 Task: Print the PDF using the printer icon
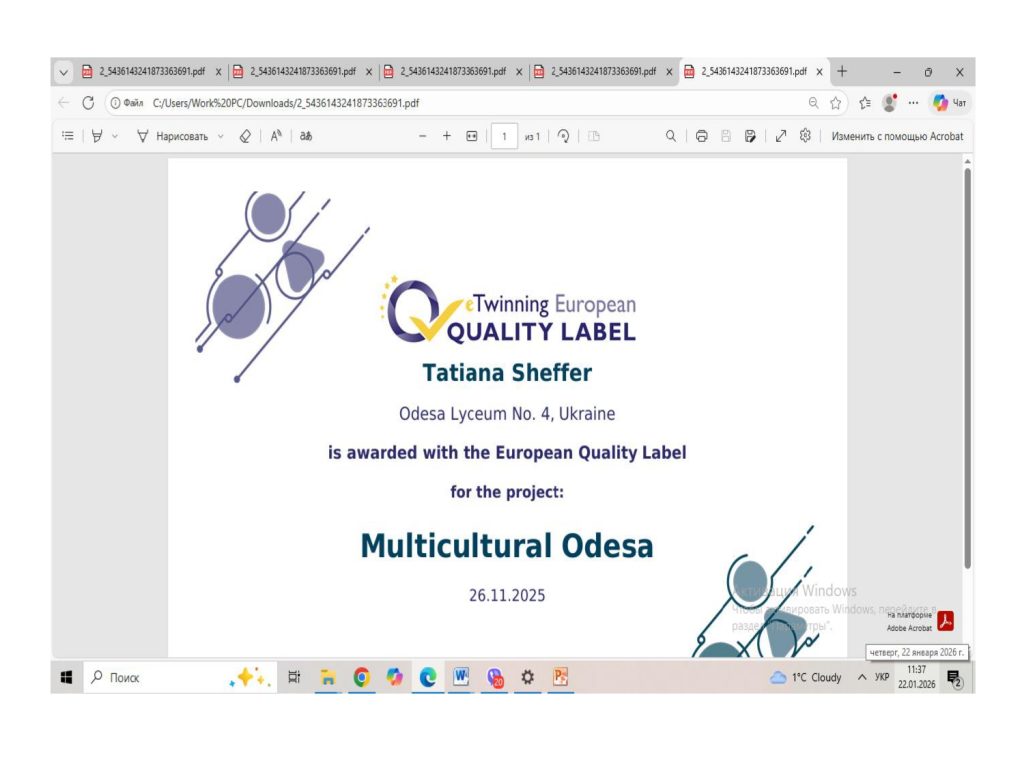[701, 136]
